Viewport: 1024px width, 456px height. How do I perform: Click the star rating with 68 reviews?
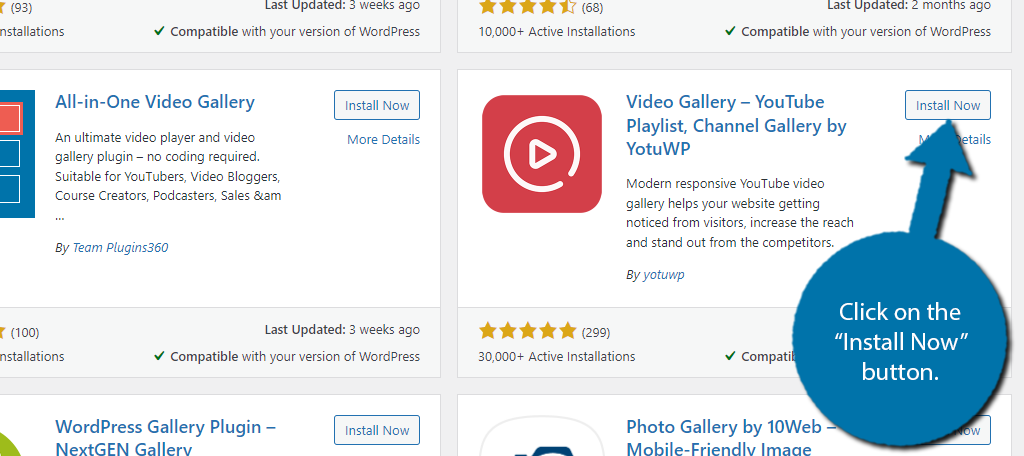(x=528, y=7)
